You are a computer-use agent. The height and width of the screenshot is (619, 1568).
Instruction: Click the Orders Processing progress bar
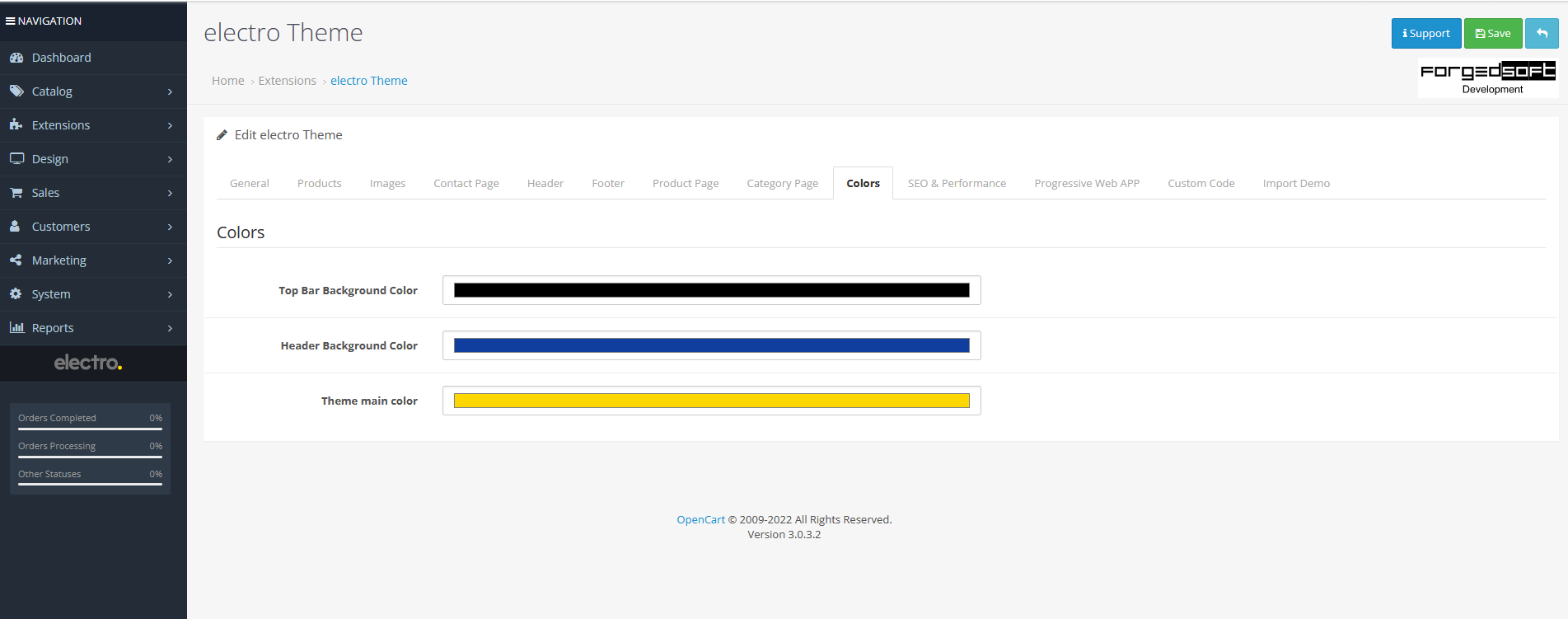pos(91,457)
